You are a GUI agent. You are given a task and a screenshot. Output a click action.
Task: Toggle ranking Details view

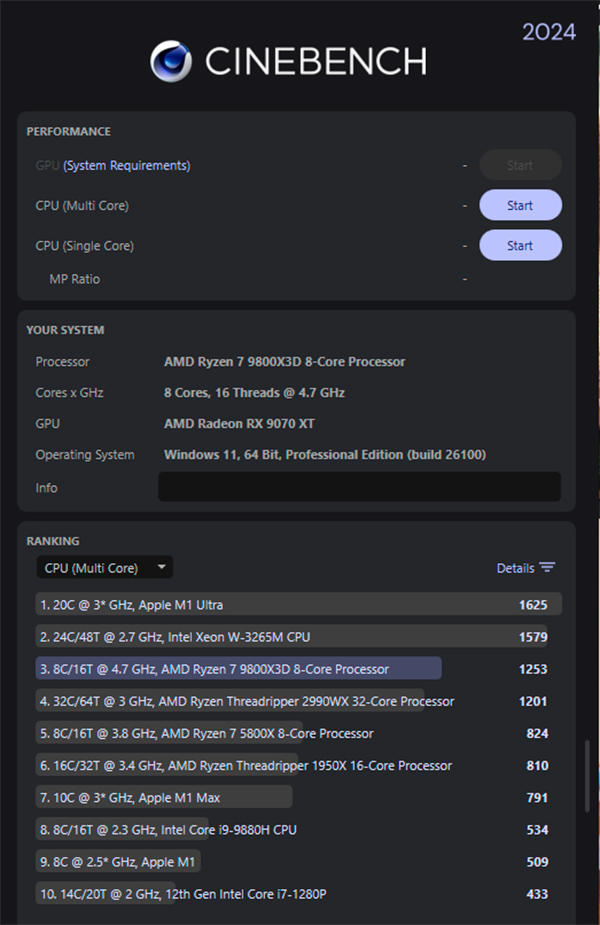(x=515, y=568)
